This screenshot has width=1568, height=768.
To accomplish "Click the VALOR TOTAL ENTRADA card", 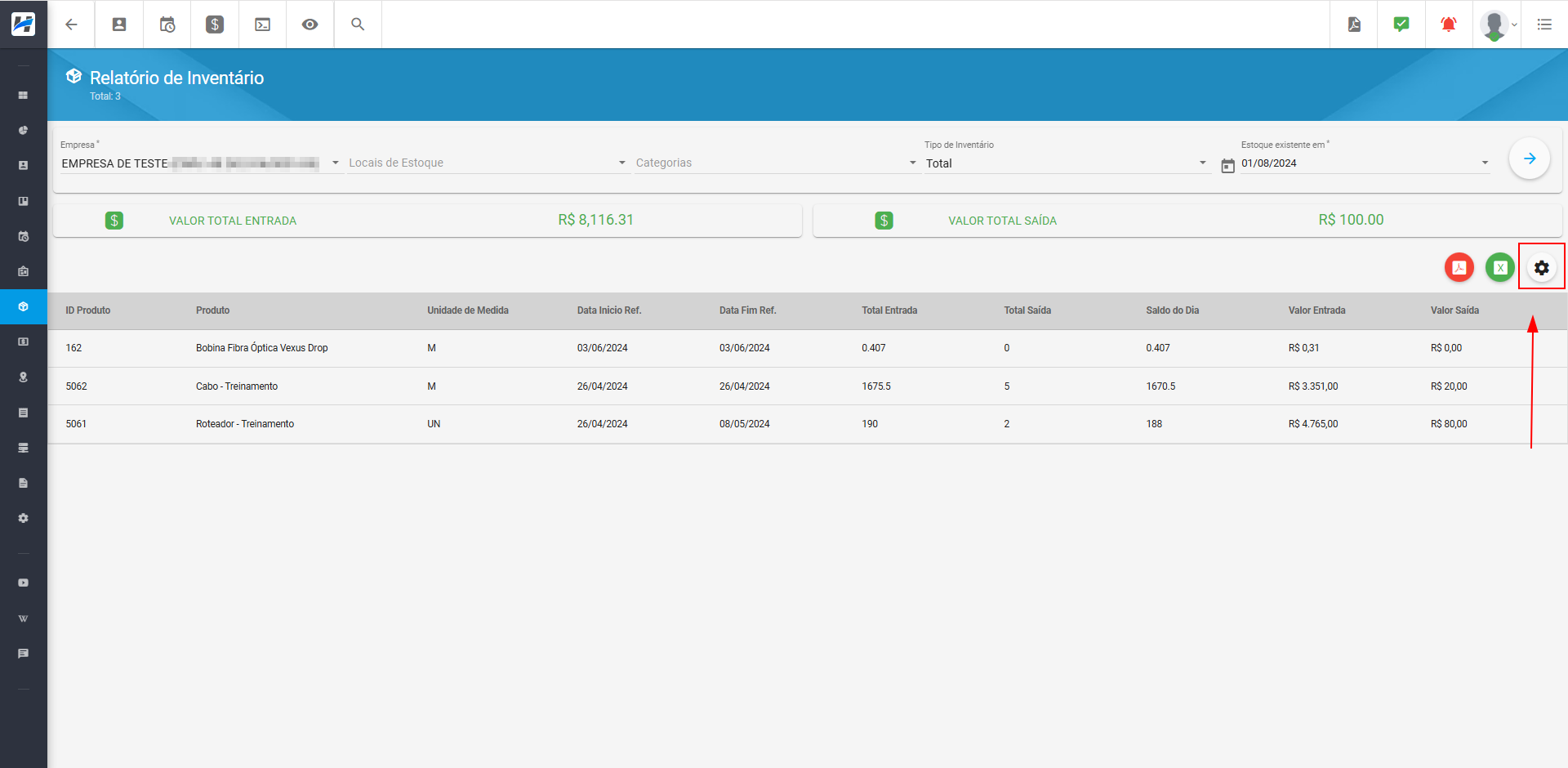I will click(427, 221).
